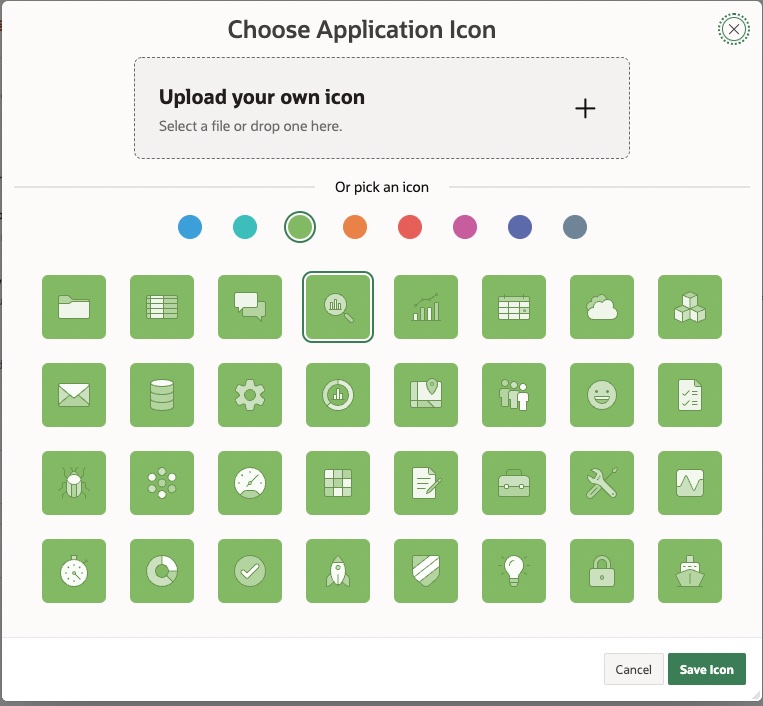Open the upload your own icon dropzone

tap(382, 108)
